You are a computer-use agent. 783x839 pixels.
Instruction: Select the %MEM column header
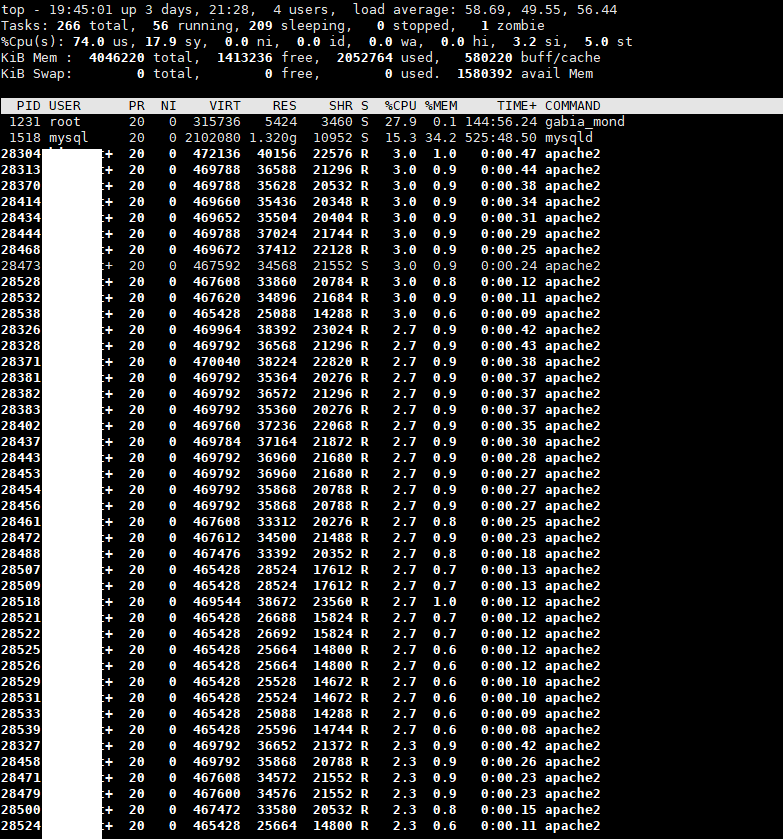441,106
